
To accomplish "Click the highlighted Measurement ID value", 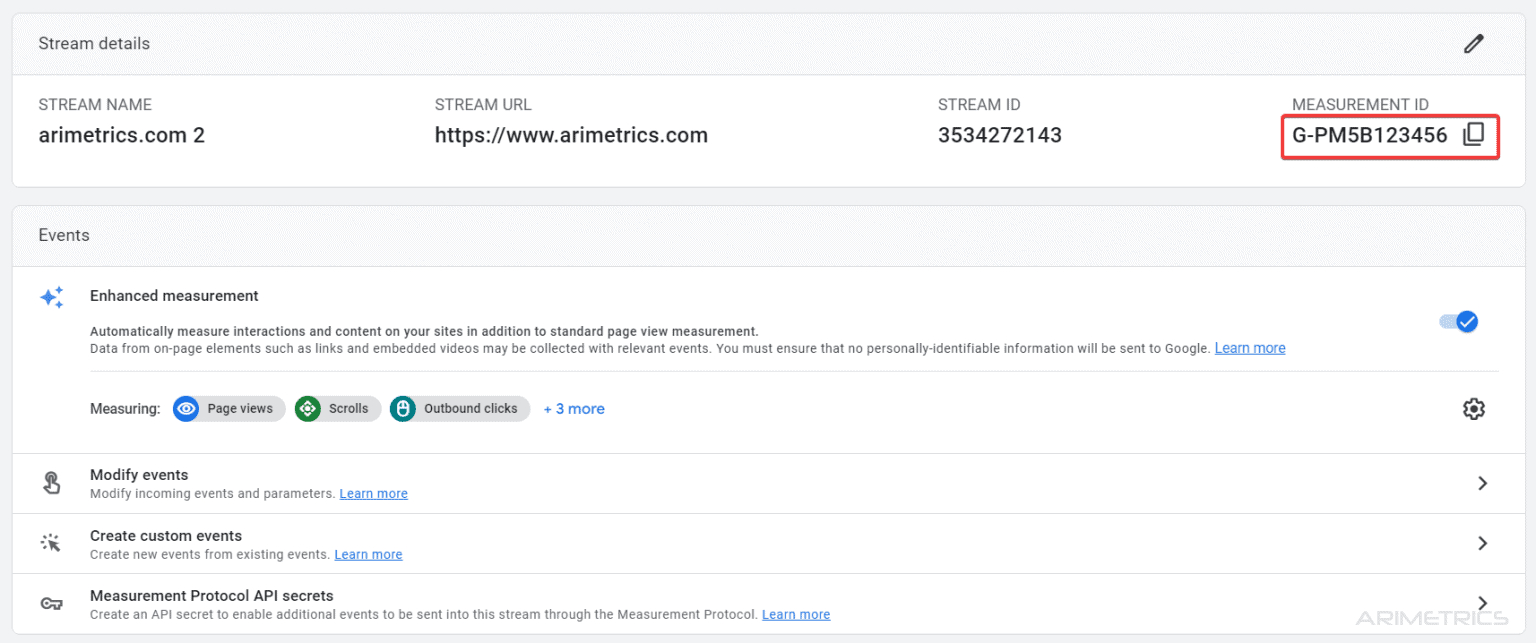I will point(1369,135).
